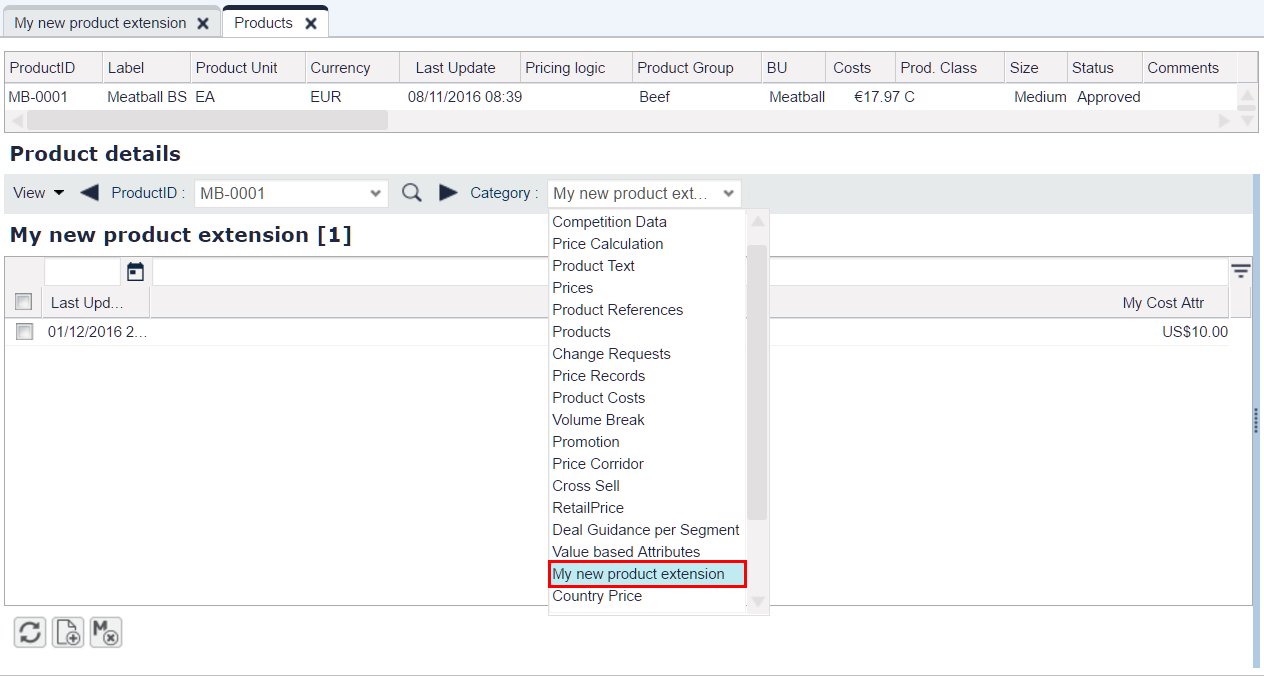Click the mass delete M icon
This screenshot has width=1264, height=676.
(x=106, y=632)
